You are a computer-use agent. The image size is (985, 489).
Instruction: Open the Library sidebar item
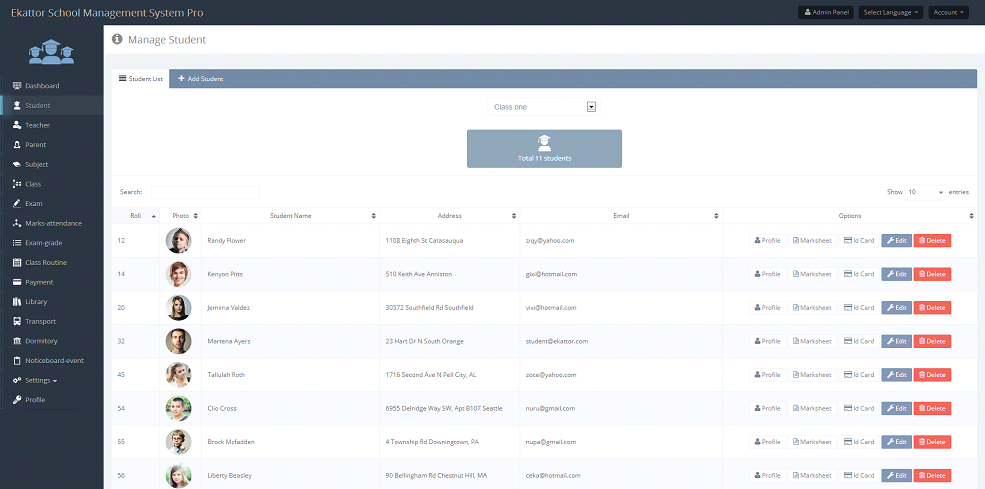pos(35,301)
